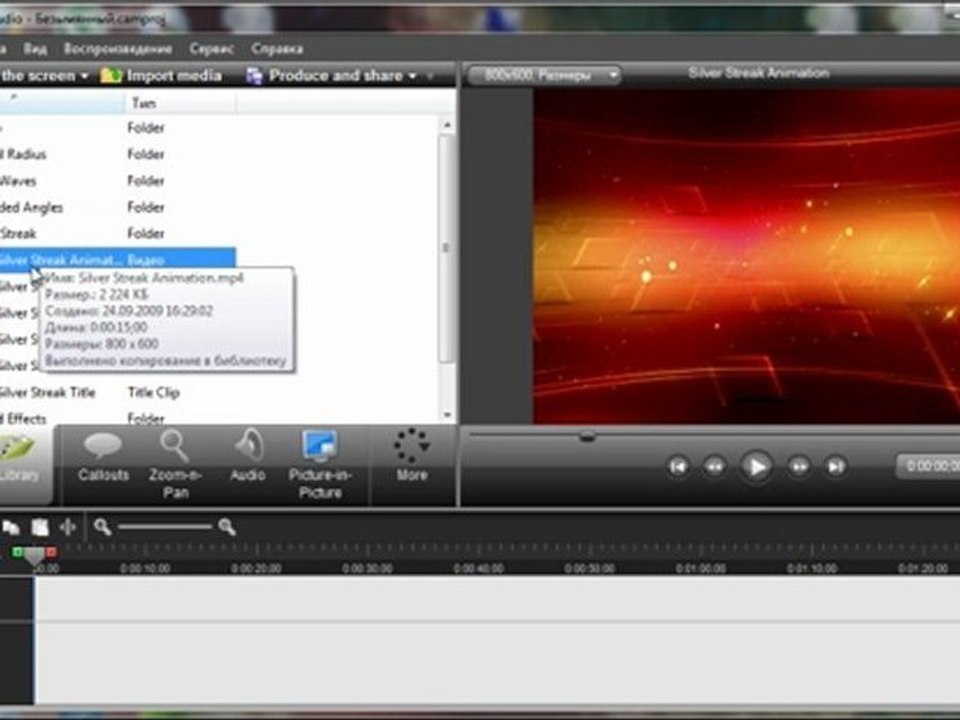960x720 pixels.
Task: Zoom out the timeline with magnifier icon
Action: tap(102, 527)
